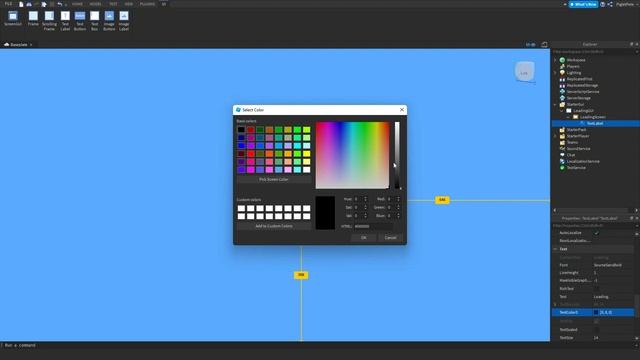Switch to the MODEL ribbon tab
Image resolution: width=640 pixels, height=360 pixels.
96,4
